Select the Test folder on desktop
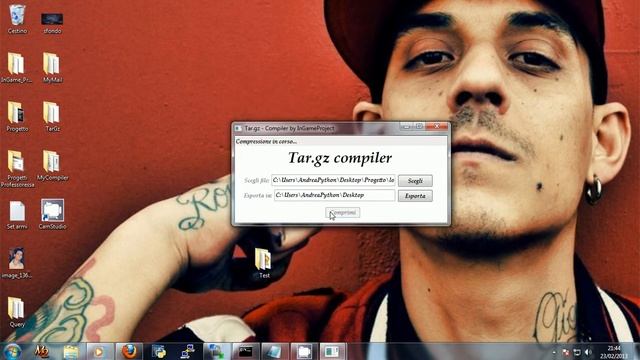This screenshot has height=360, width=640. (x=264, y=263)
